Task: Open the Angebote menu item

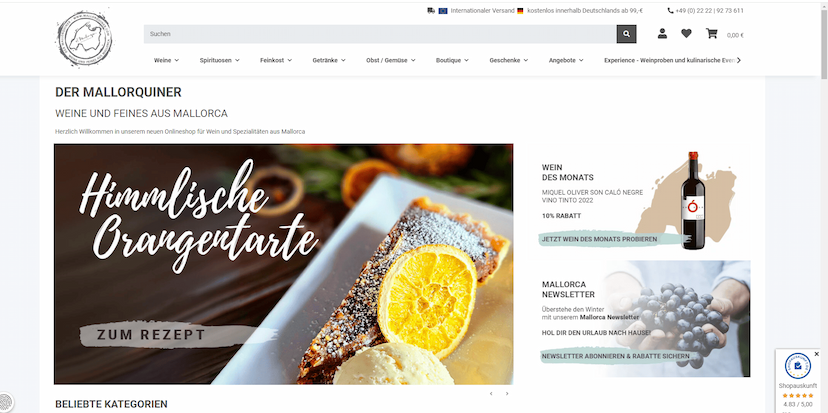Action: point(566,60)
